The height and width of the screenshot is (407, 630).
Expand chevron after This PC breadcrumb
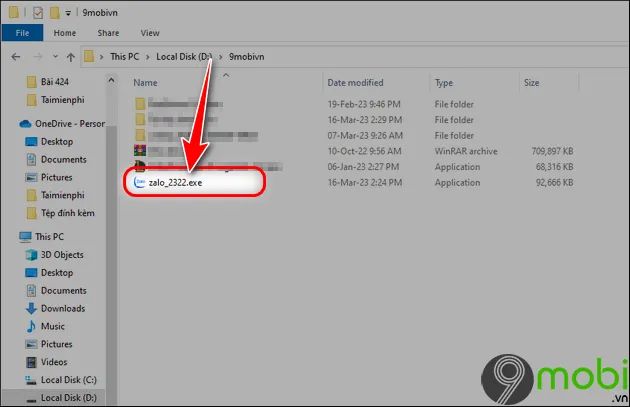tap(147, 57)
